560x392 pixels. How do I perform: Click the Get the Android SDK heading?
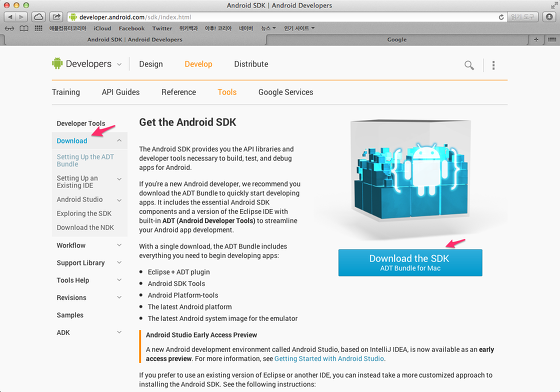(188, 122)
